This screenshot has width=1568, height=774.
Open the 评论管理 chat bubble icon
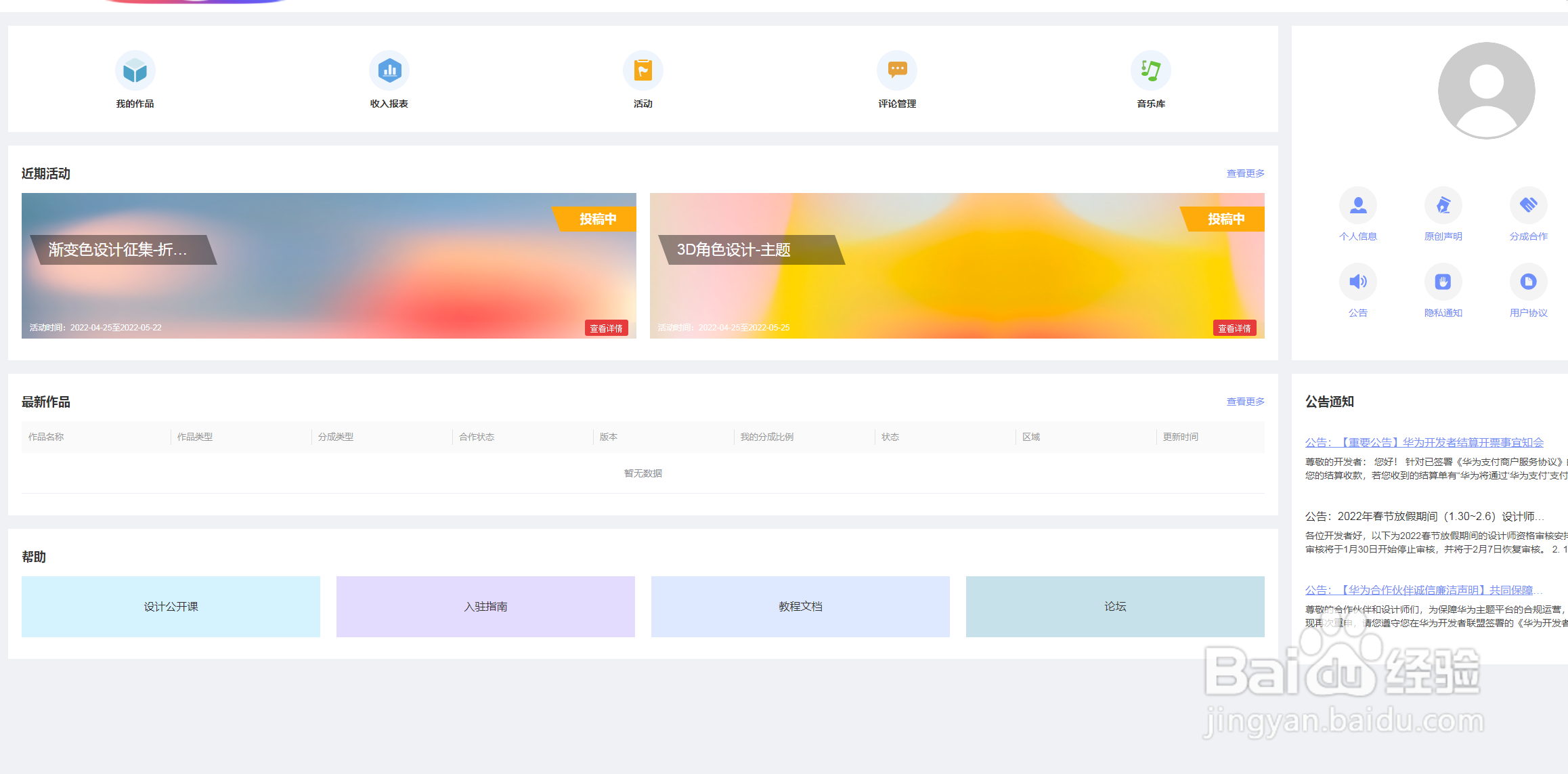(897, 70)
